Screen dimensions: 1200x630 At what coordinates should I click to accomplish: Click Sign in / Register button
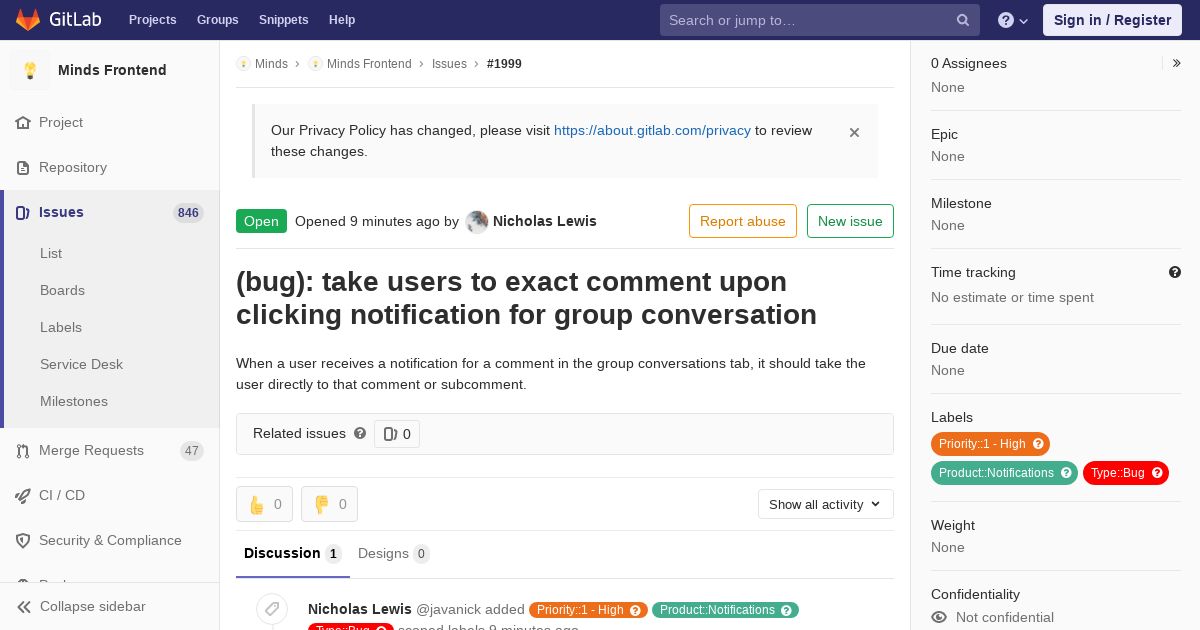tap(1112, 20)
